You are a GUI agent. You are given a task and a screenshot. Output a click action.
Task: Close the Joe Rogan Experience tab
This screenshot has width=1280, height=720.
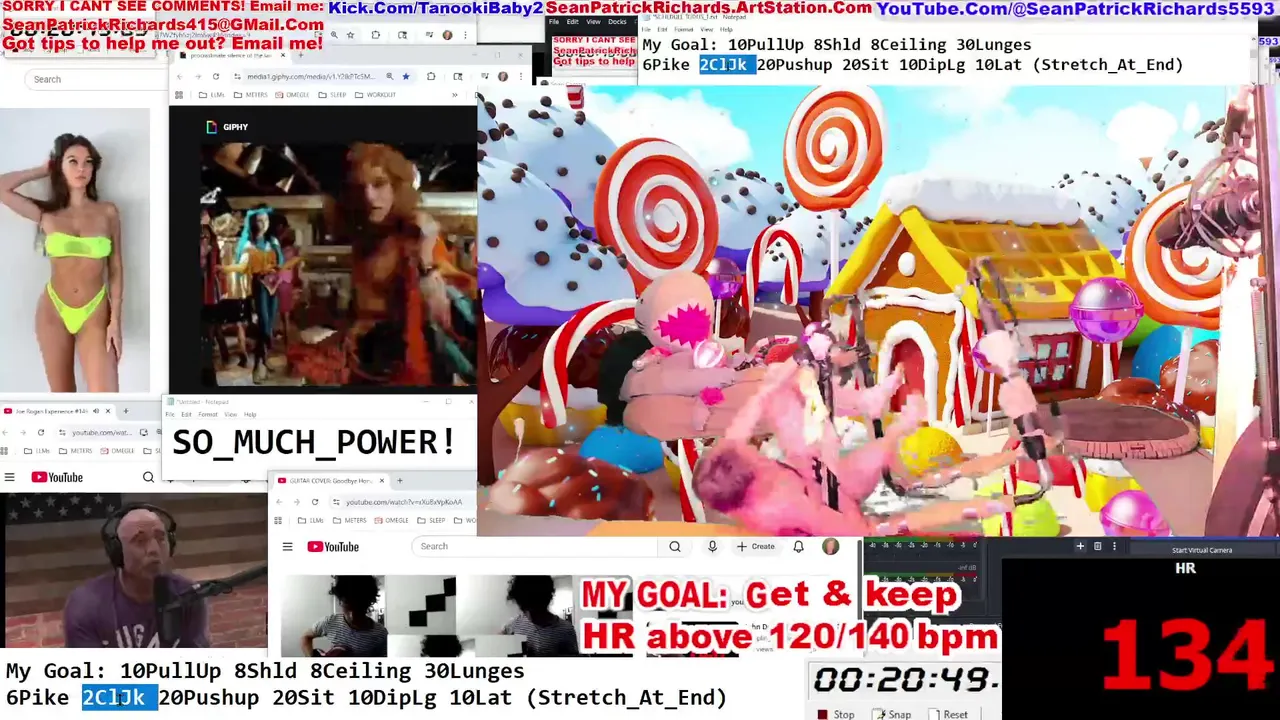coord(108,411)
